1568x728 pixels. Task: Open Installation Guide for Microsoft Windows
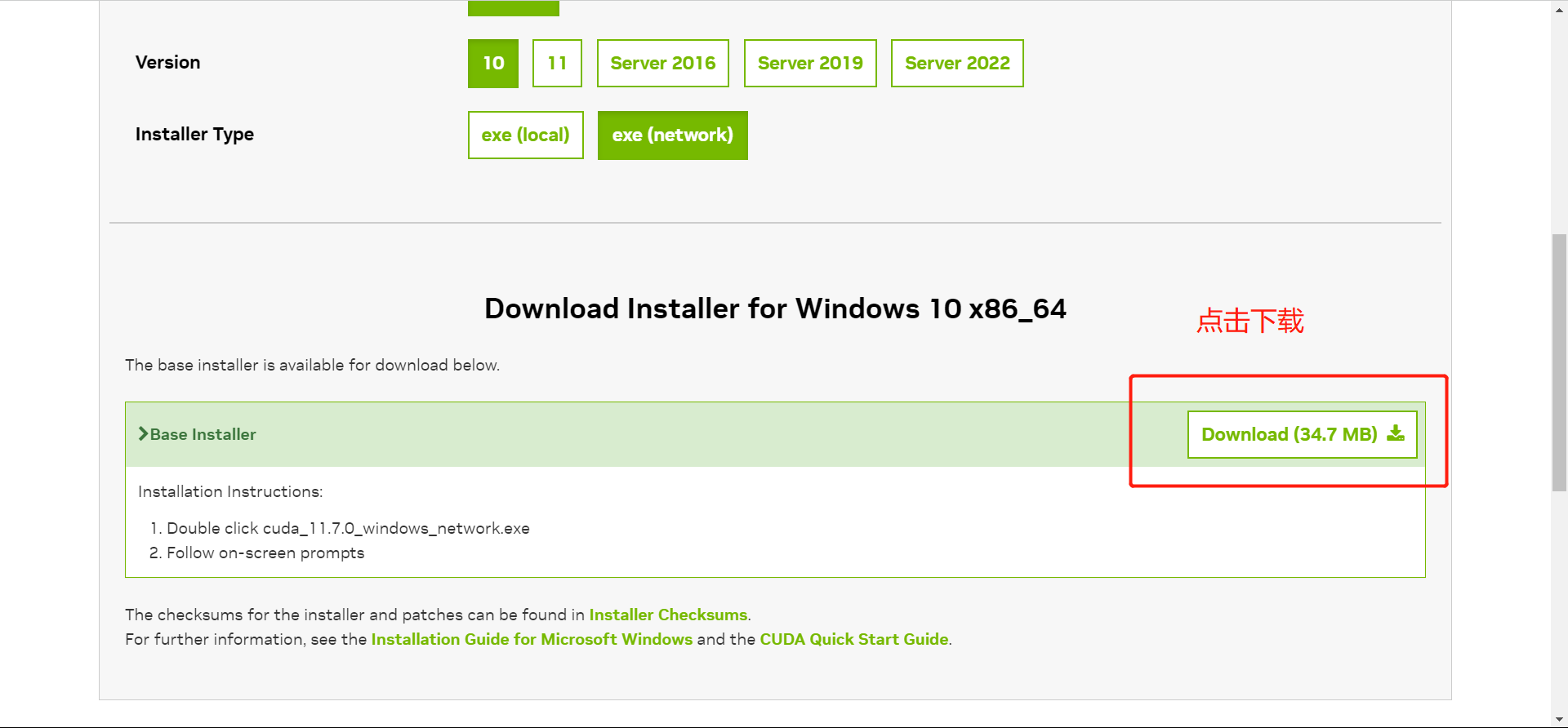(532, 639)
